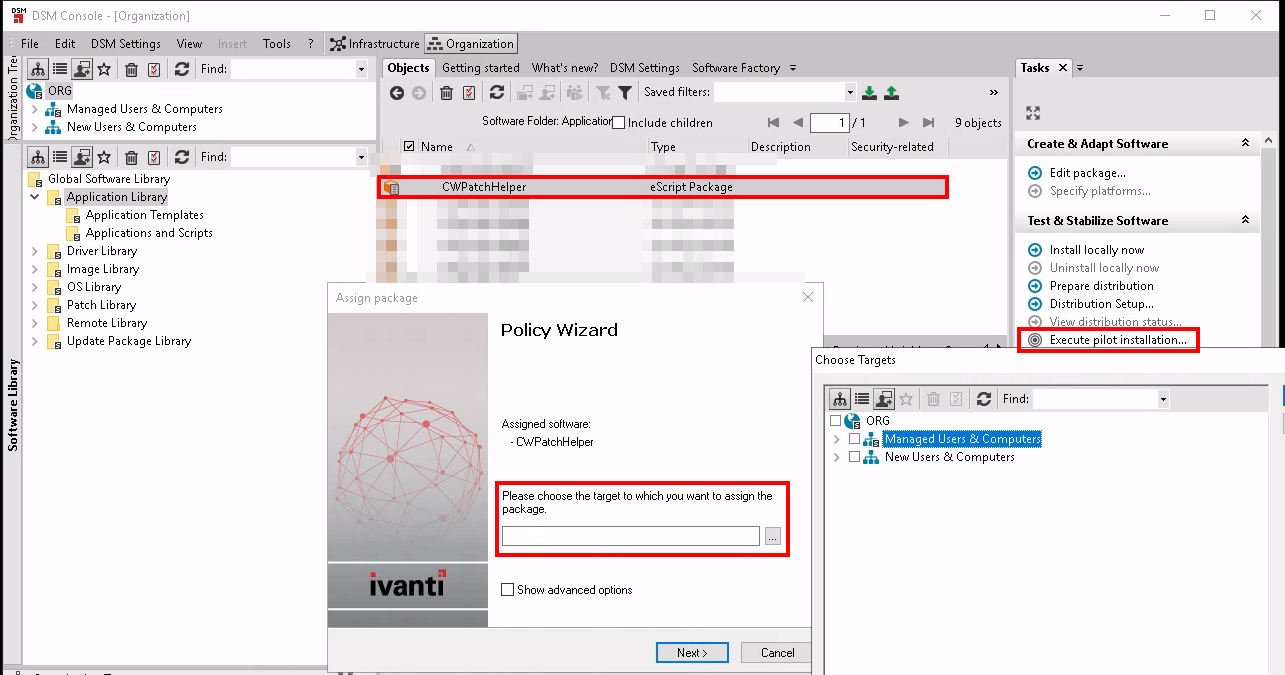Click the Edit package arrow icon
This screenshot has width=1285, height=675.
click(1035, 173)
